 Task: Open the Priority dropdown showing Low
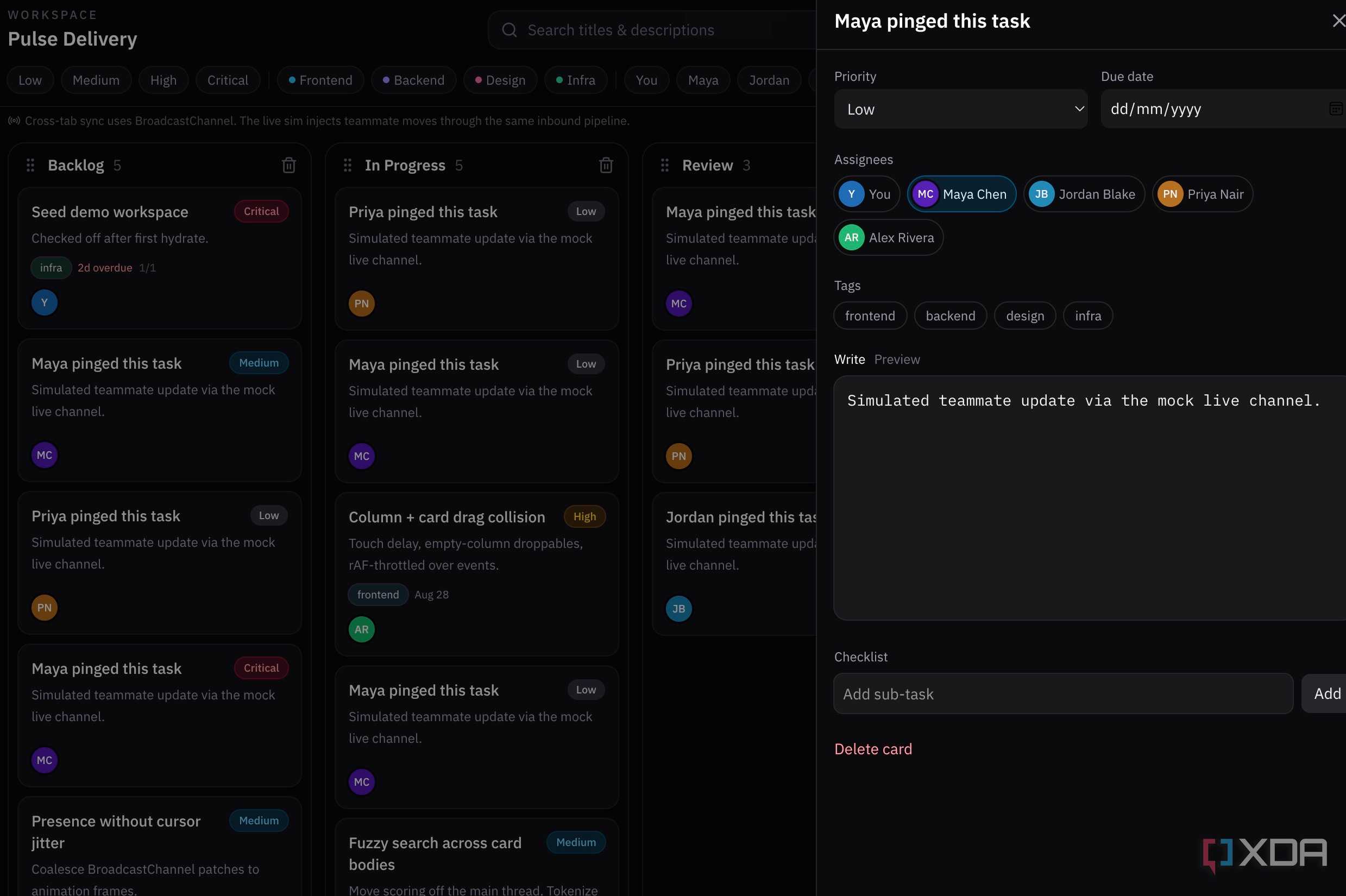960,109
